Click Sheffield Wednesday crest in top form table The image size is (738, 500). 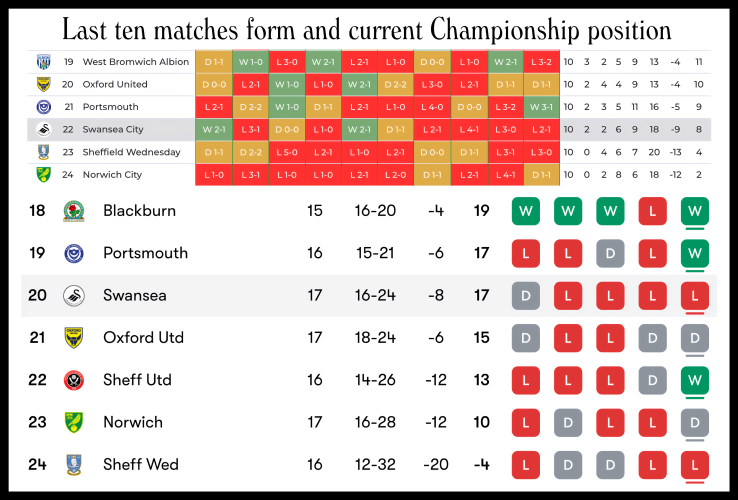pos(43,152)
